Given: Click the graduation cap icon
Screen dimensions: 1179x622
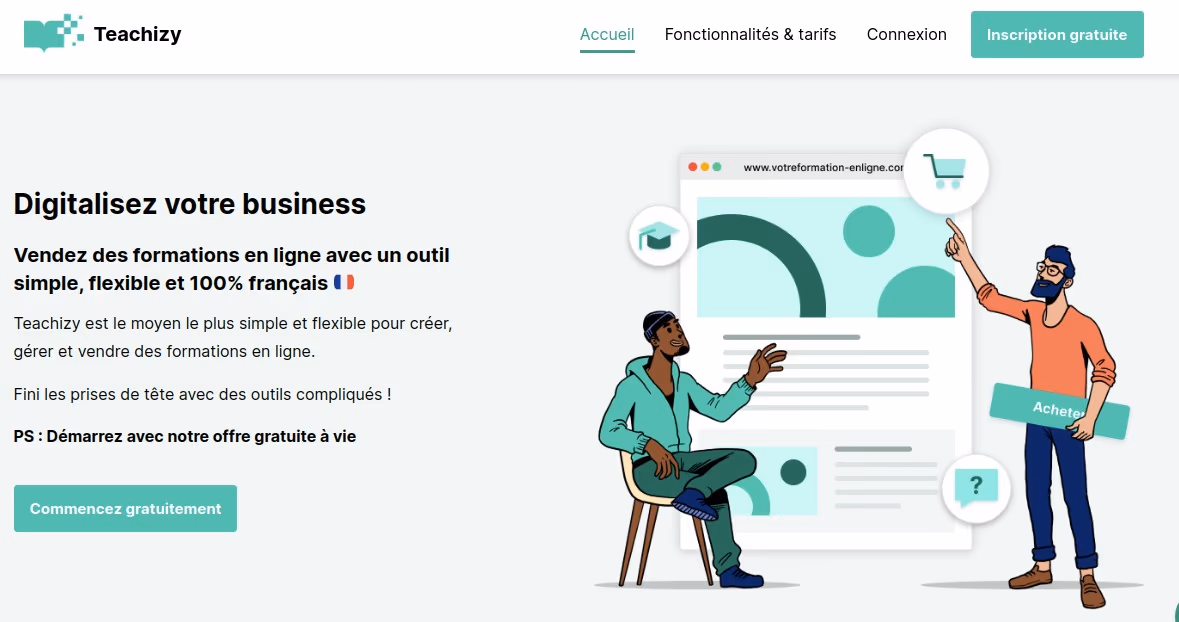Looking at the screenshot, I should (x=659, y=236).
